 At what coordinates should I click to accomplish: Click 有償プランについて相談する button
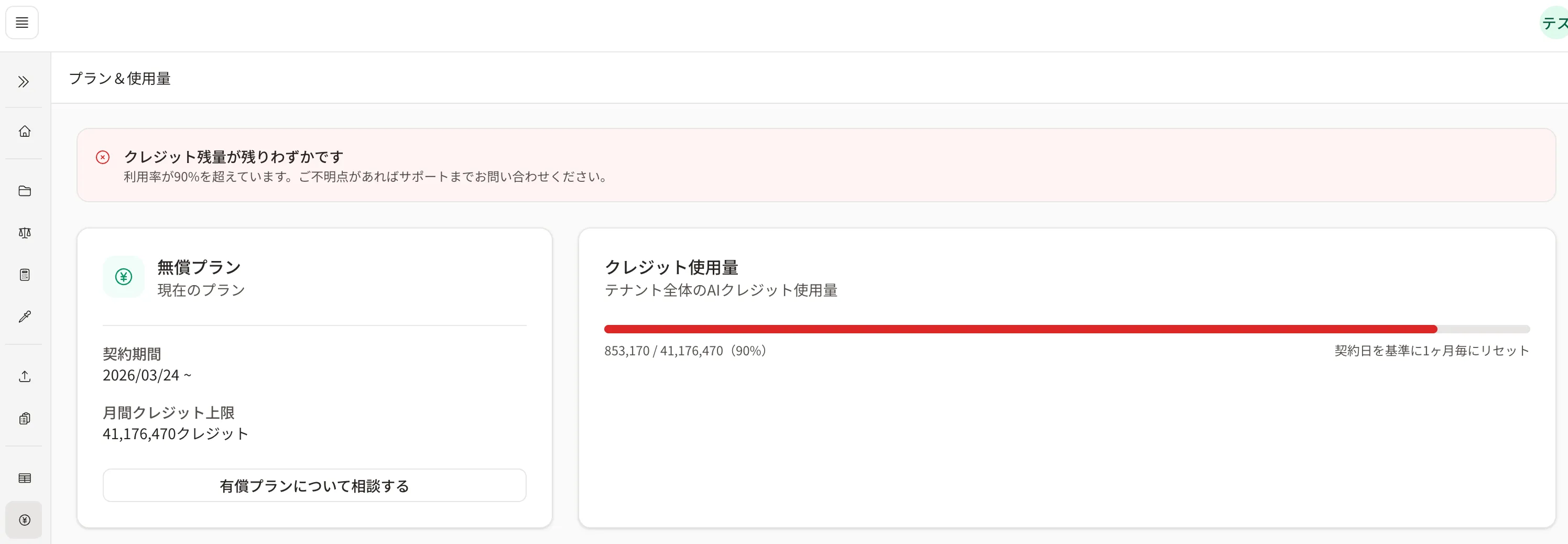(314, 486)
